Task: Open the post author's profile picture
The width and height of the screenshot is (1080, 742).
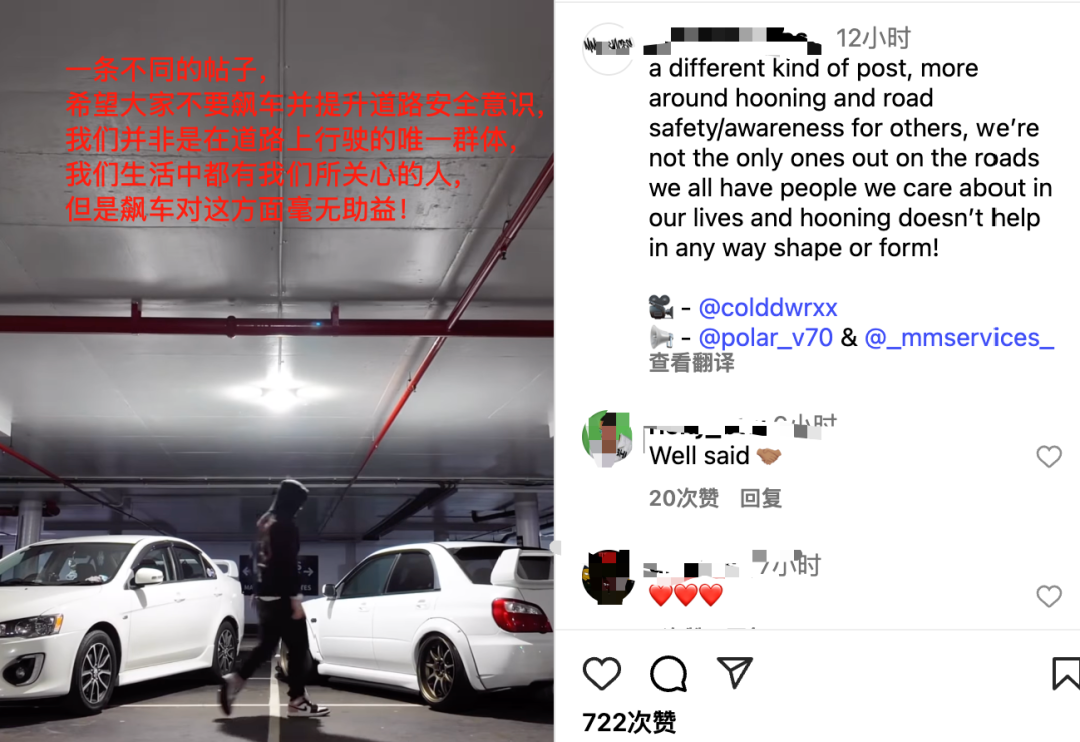Action: point(608,48)
